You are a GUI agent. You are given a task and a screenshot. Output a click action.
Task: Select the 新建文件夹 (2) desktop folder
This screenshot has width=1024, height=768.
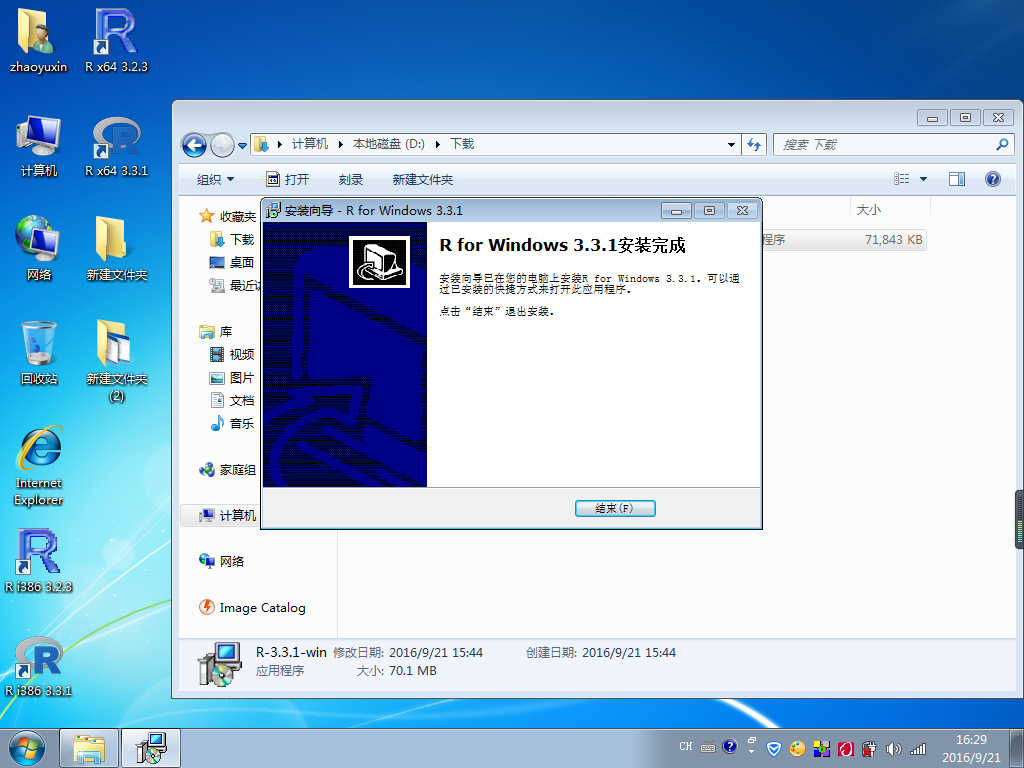116,360
